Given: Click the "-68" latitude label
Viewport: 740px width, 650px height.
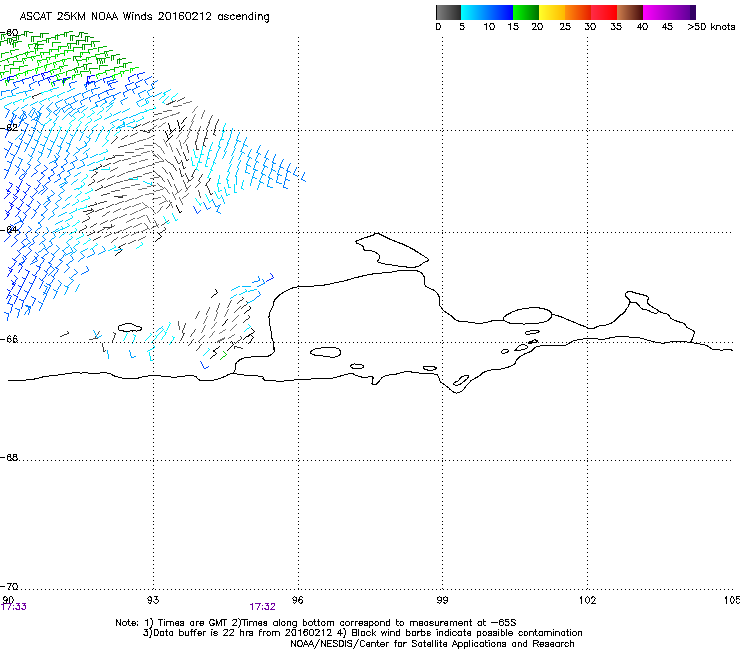Looking at the screenshot, I should (x=9, y=458).
